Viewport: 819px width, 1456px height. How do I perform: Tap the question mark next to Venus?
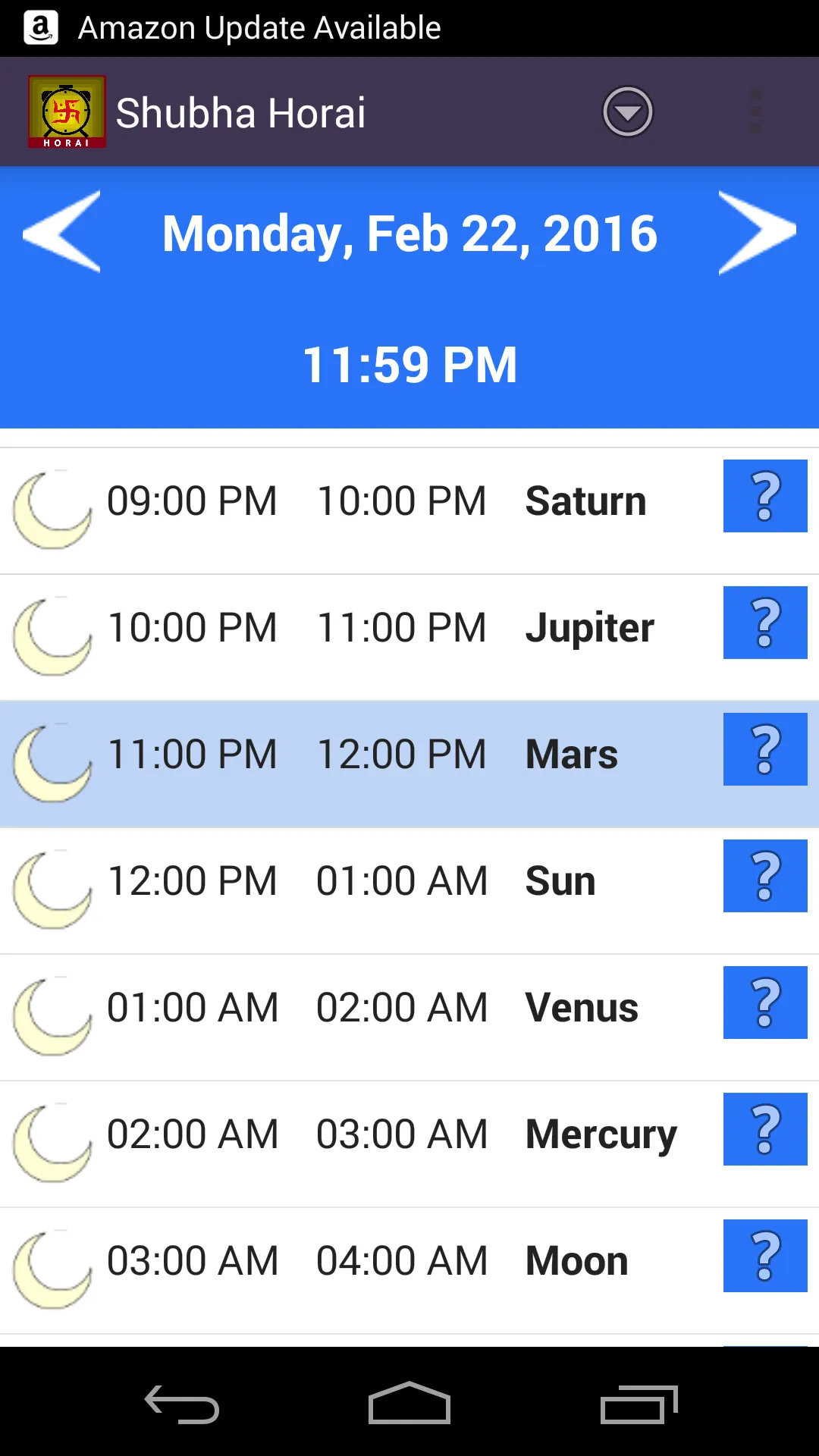tap(764, 1003)
